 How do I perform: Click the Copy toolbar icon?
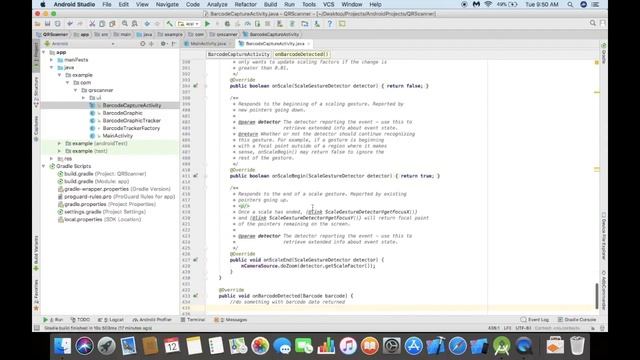(x=102, y=24)
